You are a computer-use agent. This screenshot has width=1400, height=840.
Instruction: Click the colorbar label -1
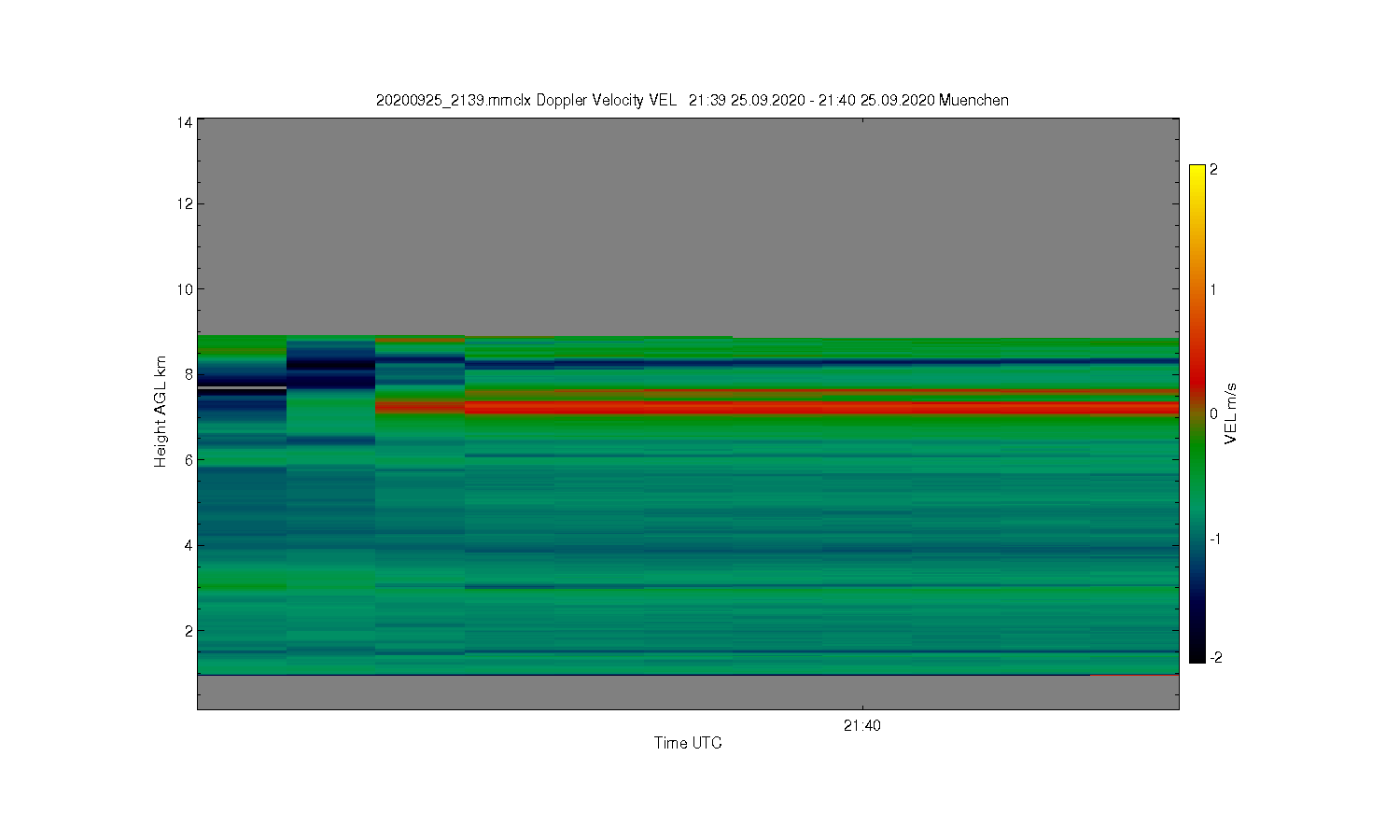pos(1215,539)
